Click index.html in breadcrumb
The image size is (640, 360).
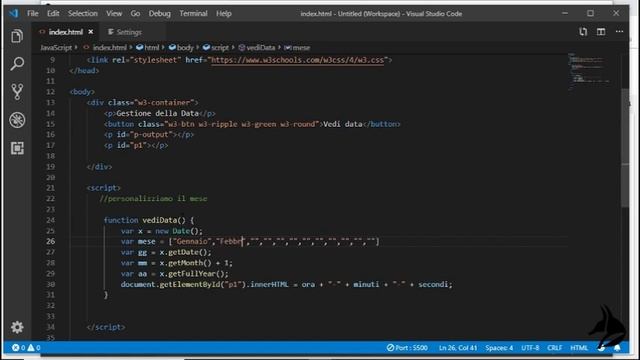point(109,48)
